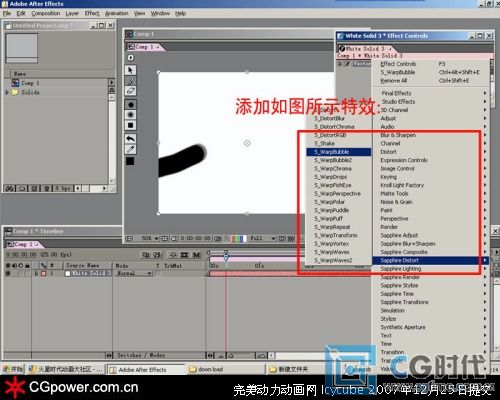Open Sapphire Lighting submenu
This screenshot has width=500, height=400.
430,269
